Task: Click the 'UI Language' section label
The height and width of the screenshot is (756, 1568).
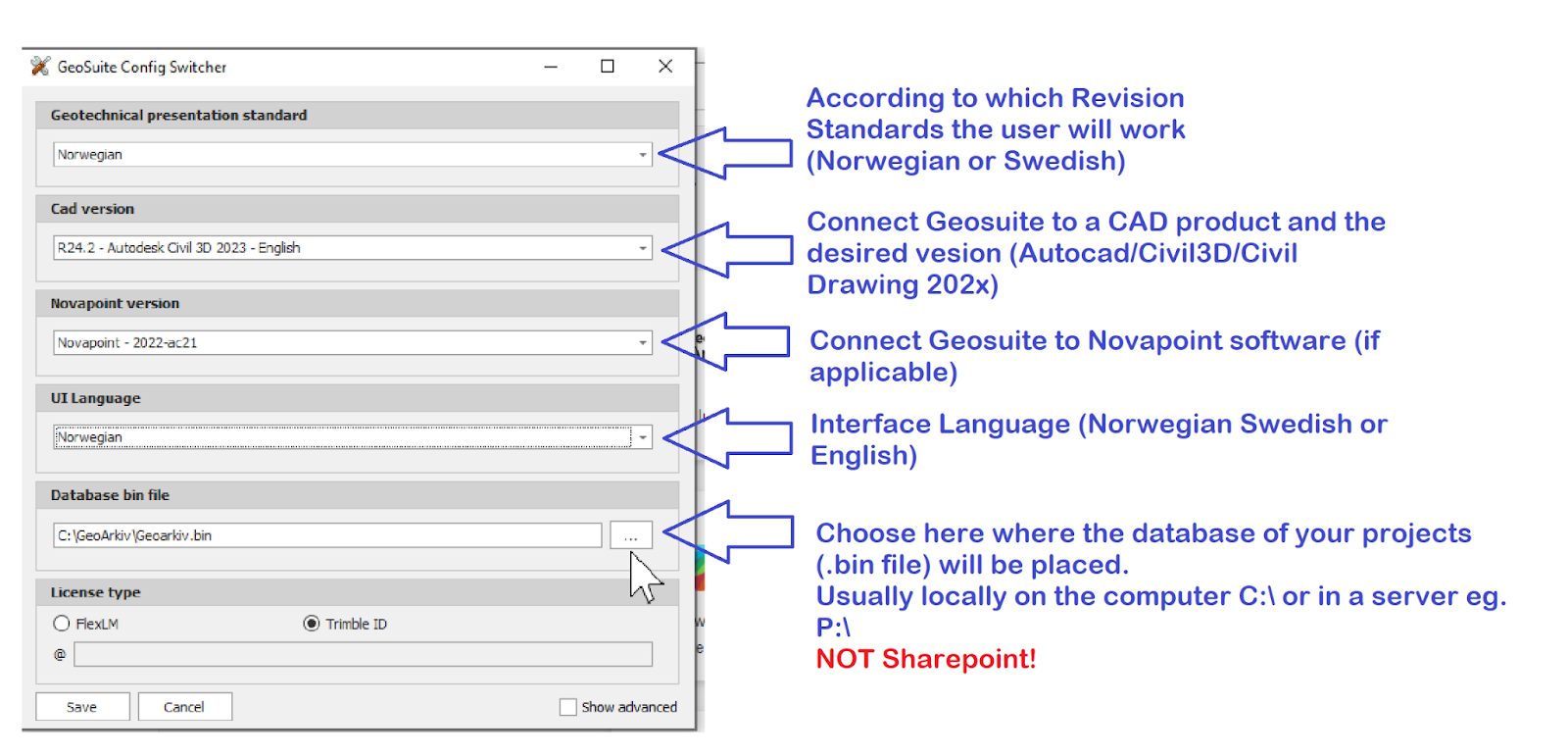Action: [96, 398]
